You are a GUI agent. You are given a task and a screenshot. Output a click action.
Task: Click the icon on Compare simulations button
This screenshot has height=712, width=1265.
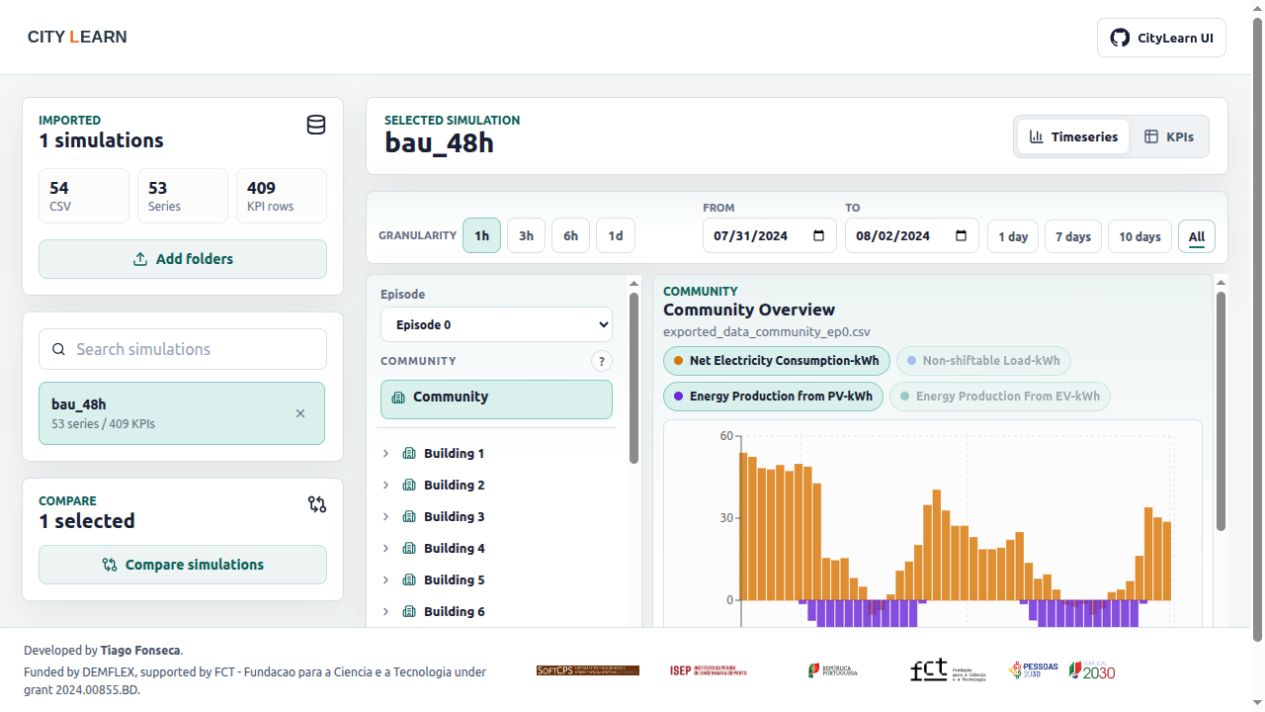pyautogui.click(x=110, y=565)
